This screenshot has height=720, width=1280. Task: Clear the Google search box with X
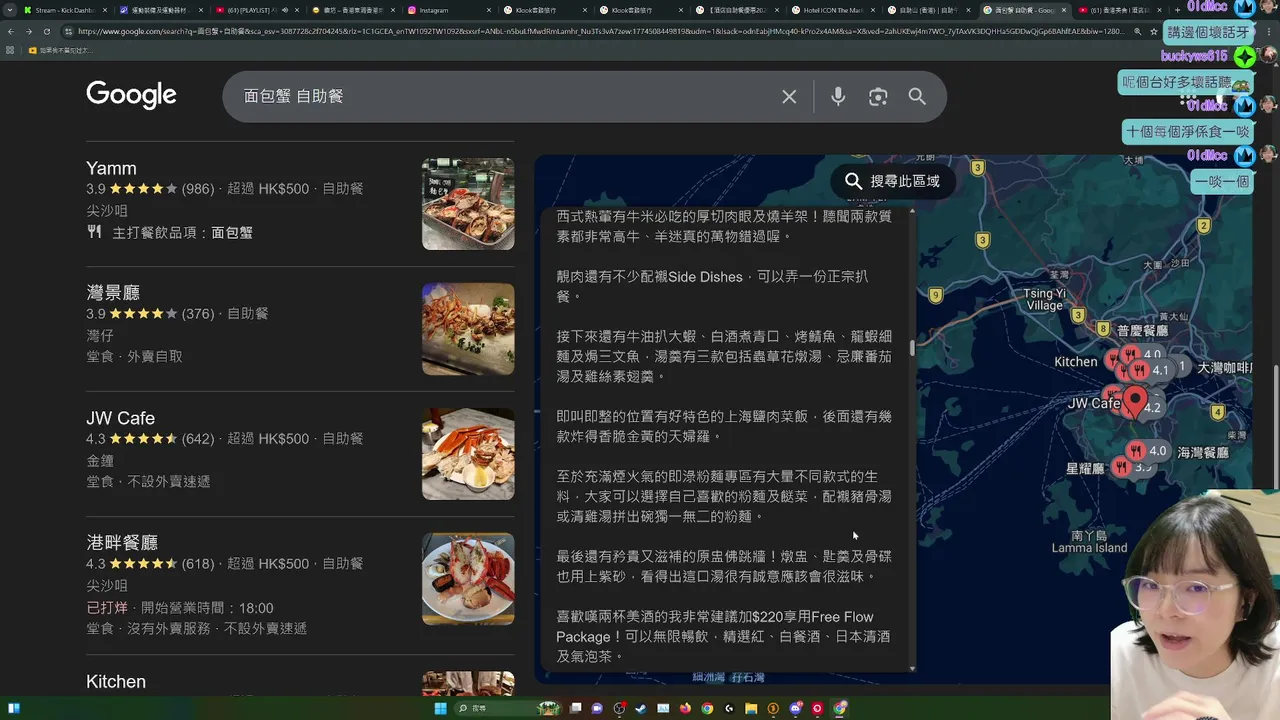pyautogui.click(x=789, y=97)
